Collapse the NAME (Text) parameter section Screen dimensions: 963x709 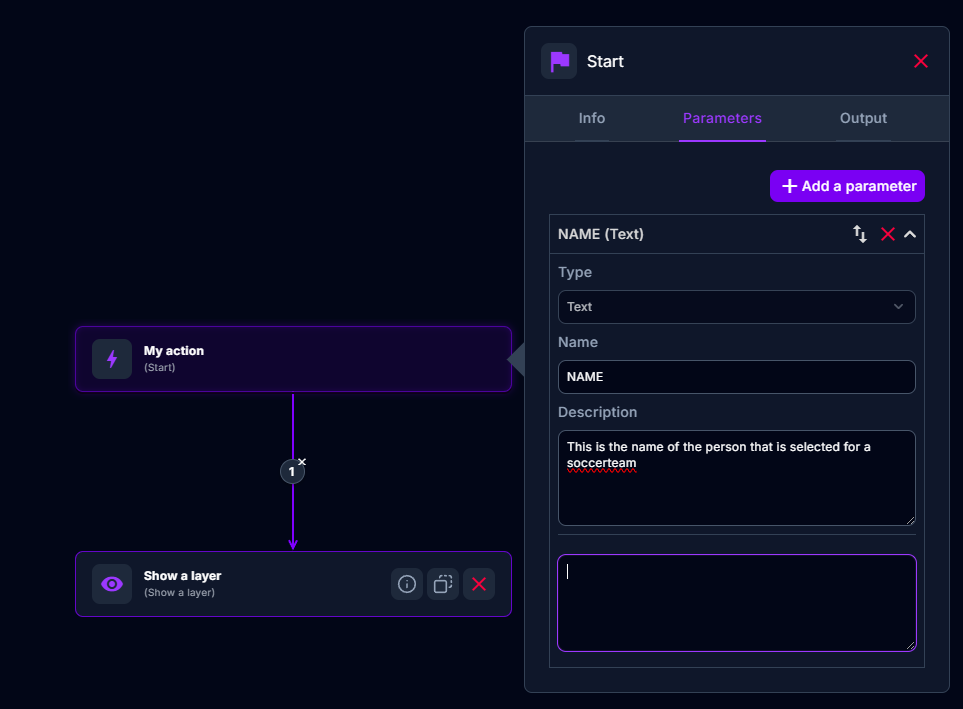pos(910,234)
